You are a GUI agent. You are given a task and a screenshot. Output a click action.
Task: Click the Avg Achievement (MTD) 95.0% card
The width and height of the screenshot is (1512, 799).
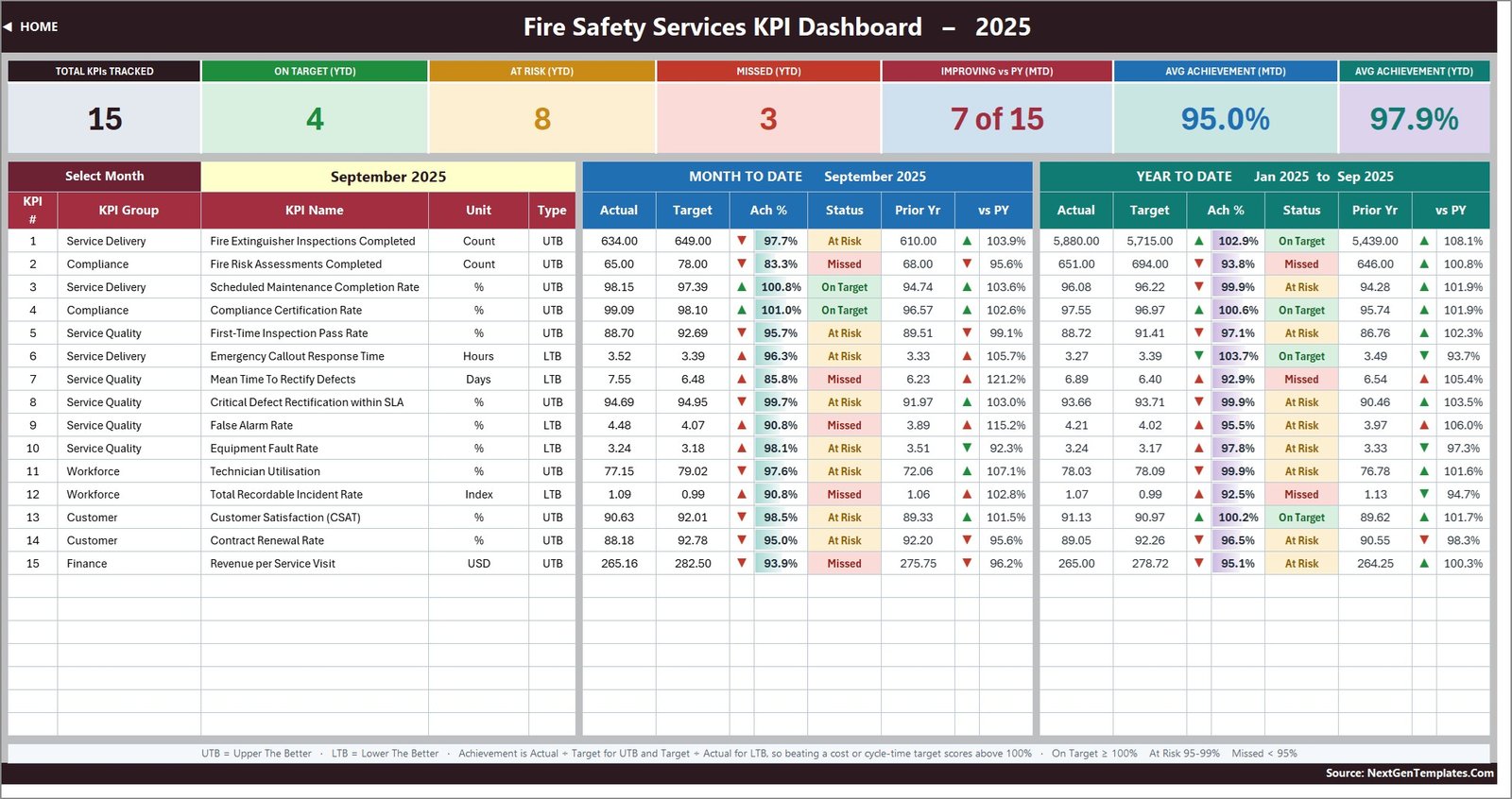(1225, 107)
